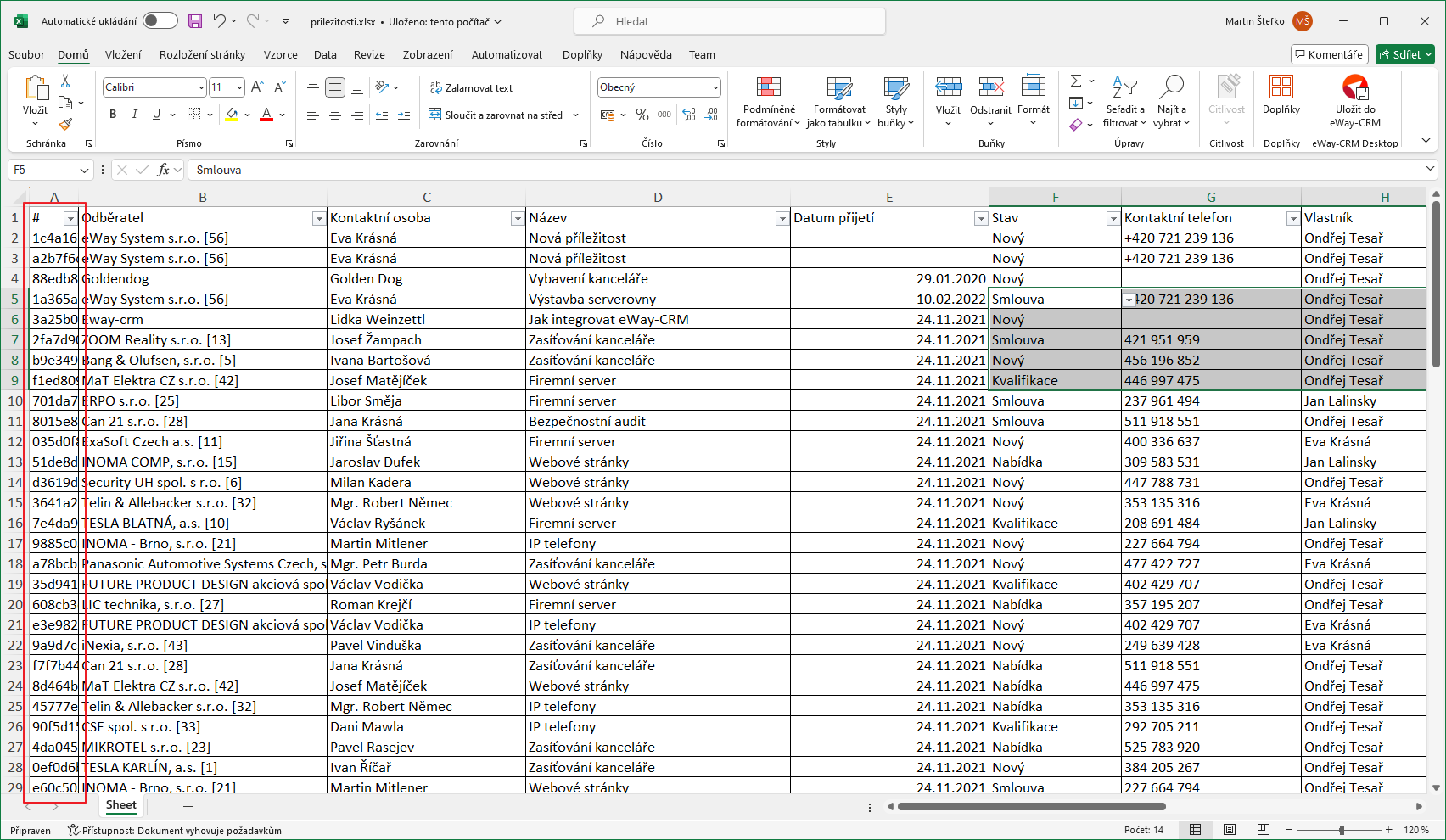Increase font size icon

(257, 87)
